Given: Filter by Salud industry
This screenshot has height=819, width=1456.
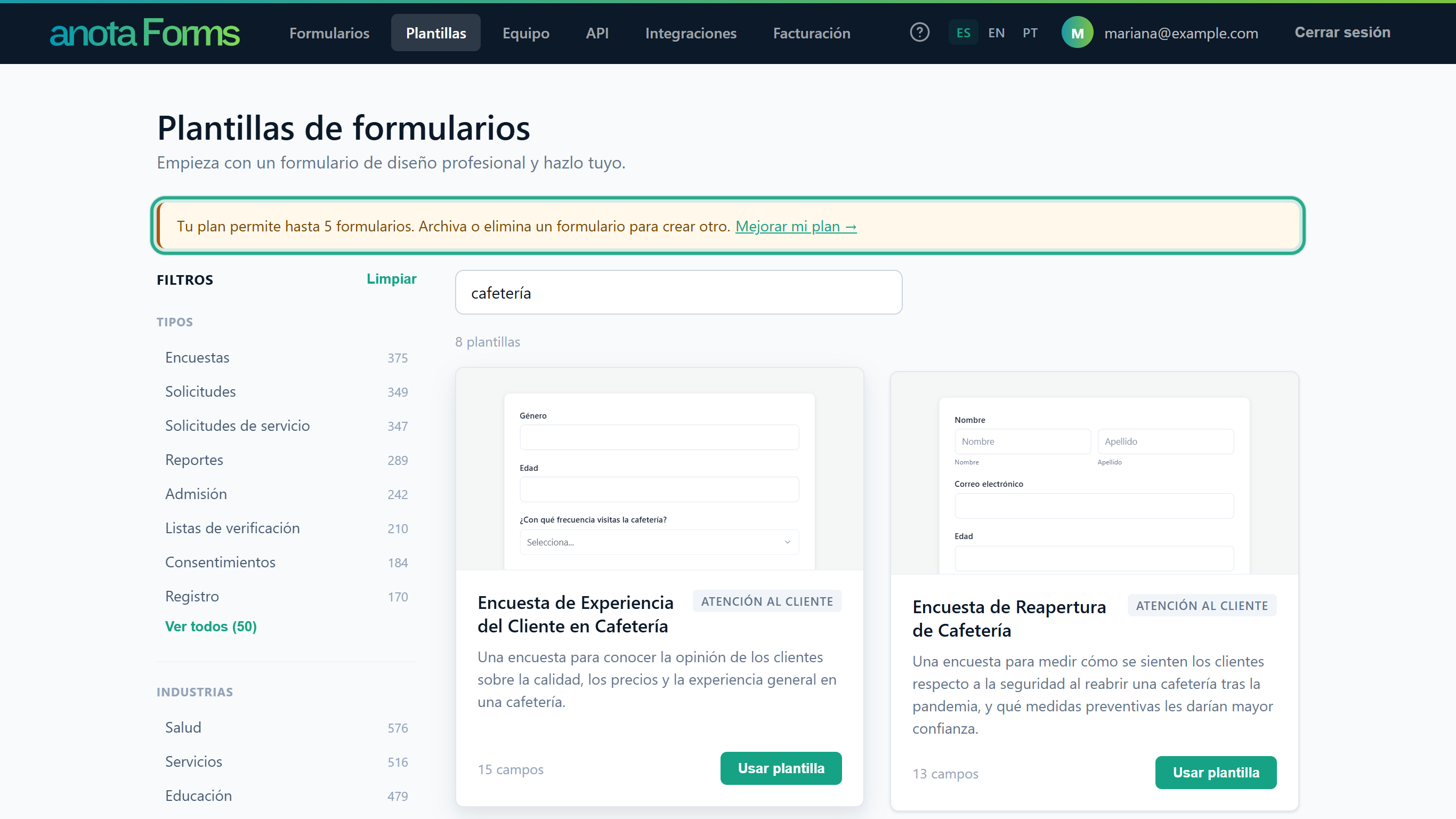Looking at the screenshot, I should click(286, 727).
